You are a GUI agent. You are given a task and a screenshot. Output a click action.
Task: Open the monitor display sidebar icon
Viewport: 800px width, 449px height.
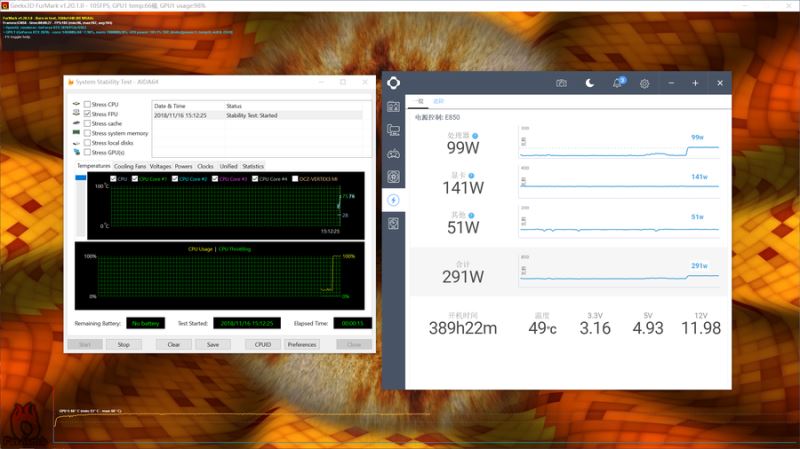[393, 130]
